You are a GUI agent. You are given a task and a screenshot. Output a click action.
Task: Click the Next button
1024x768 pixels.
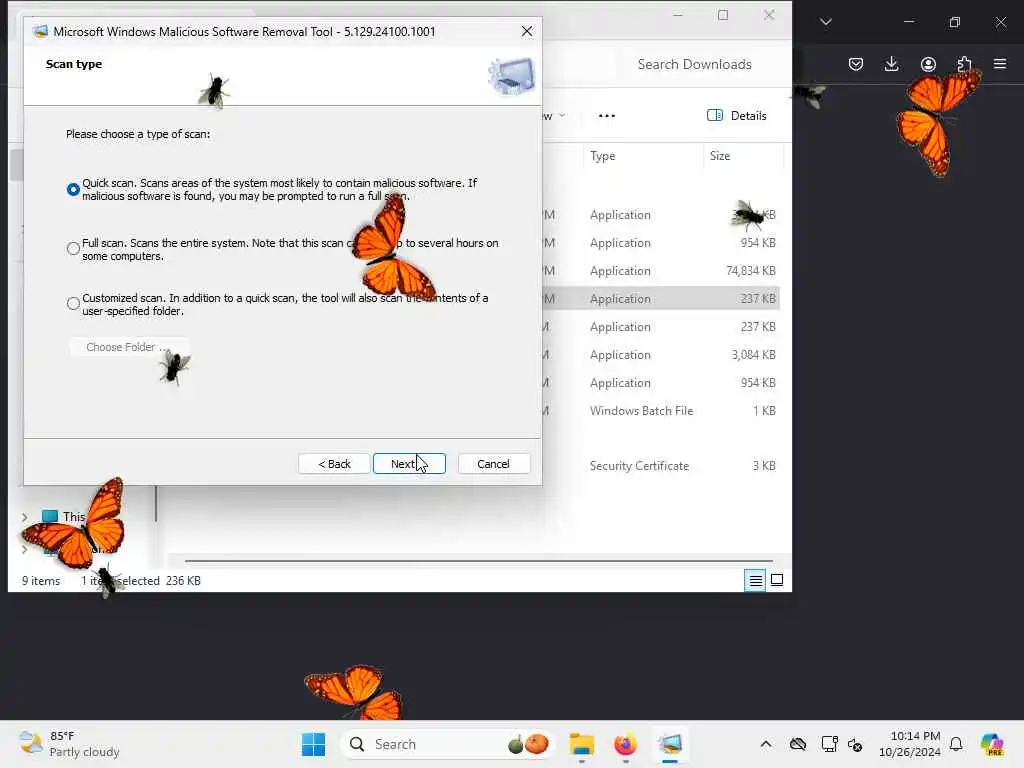pos(409,464)
